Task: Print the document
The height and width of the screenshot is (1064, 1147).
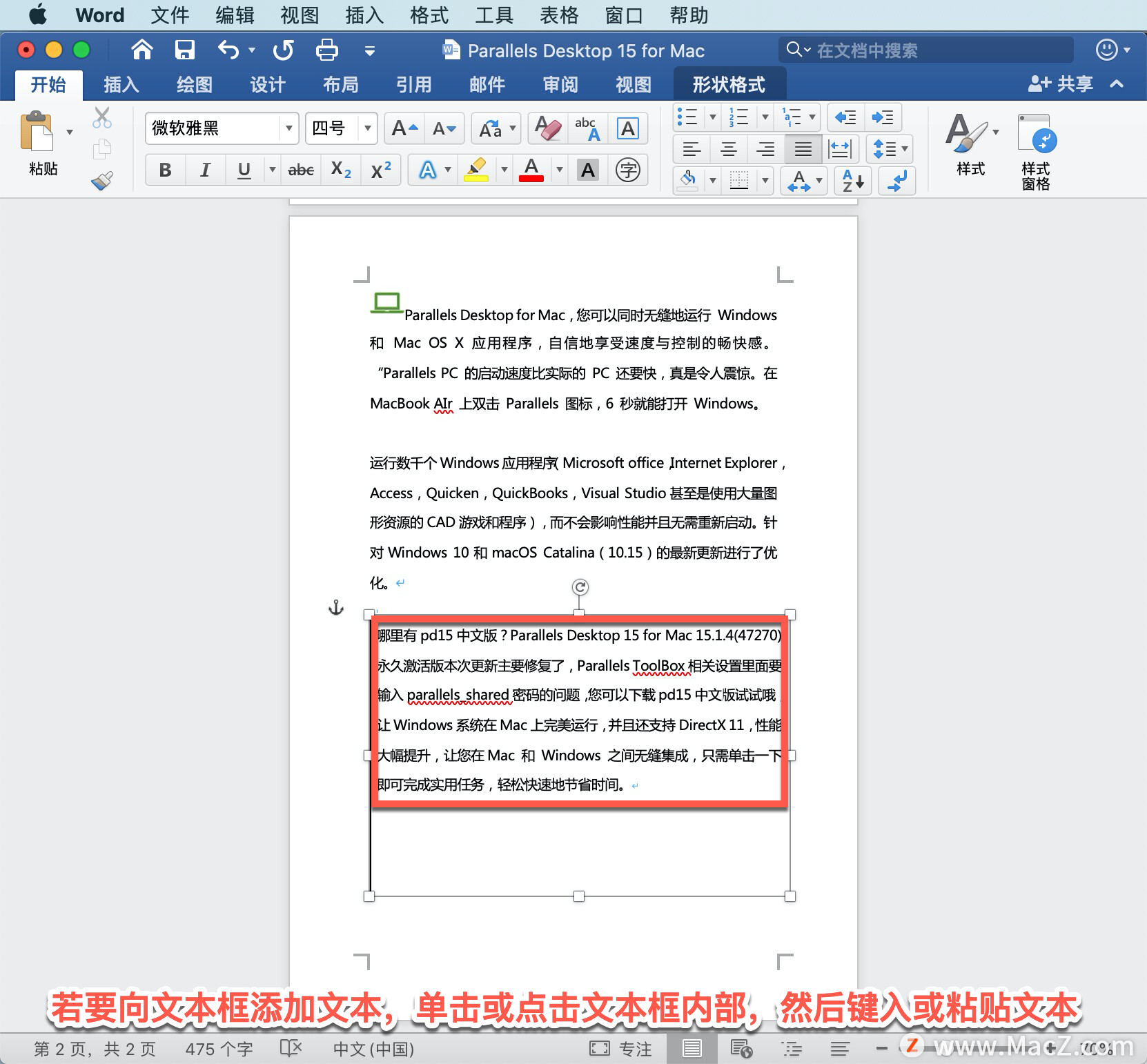Action: click(326, 50)
